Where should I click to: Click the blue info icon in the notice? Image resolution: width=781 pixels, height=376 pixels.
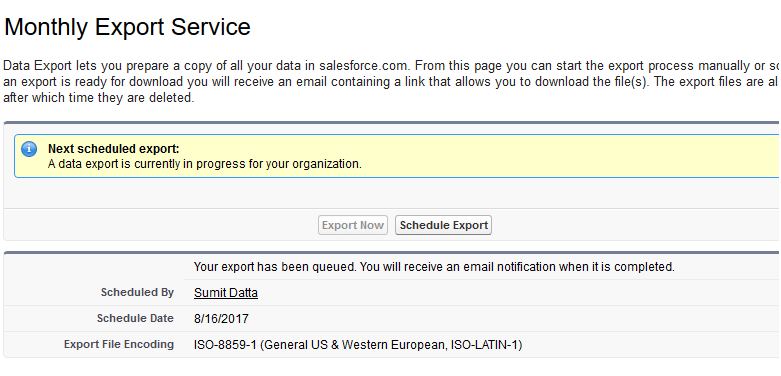(29, 148)
